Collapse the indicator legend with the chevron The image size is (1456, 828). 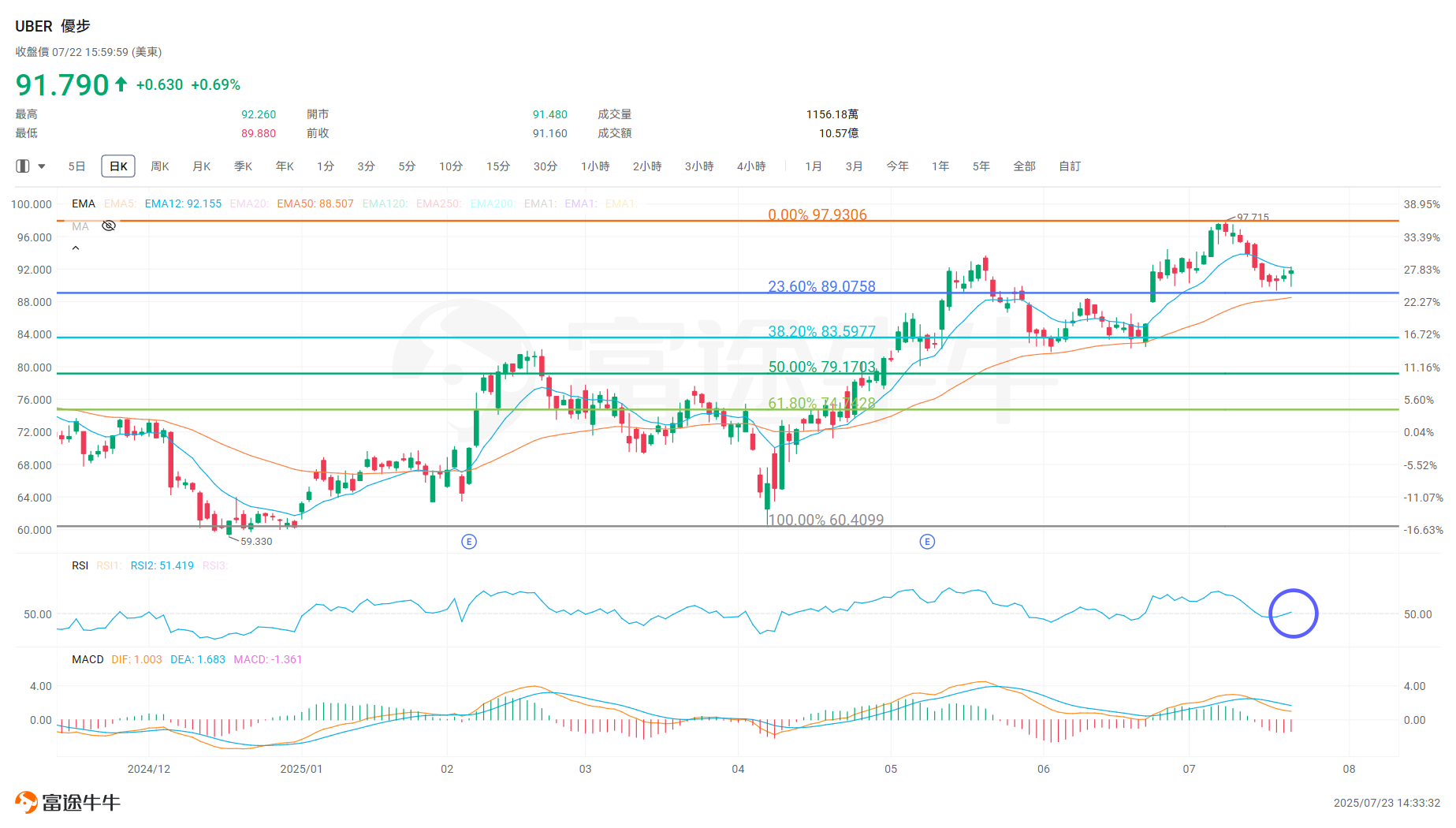pyautogui.click(x=76, y=248)
